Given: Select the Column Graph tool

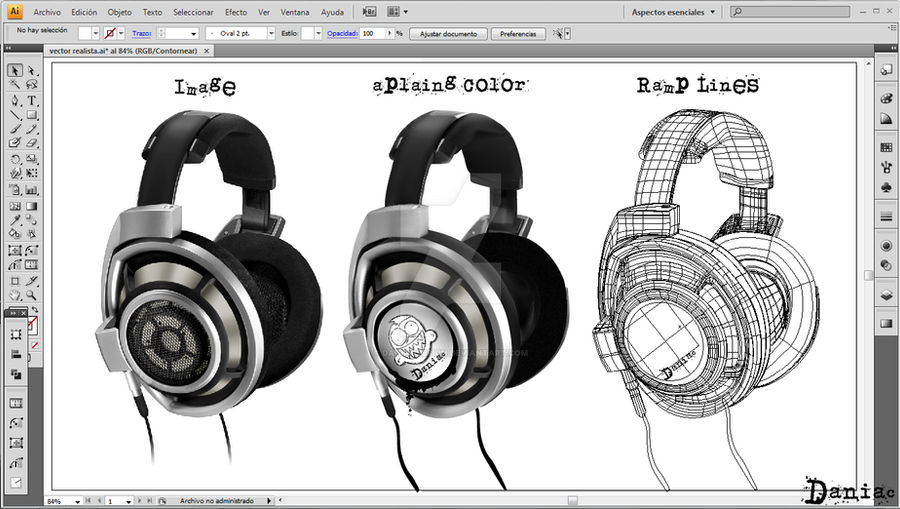Looking at the screenshot, I should pyautogui.click(x=32, y=189).
